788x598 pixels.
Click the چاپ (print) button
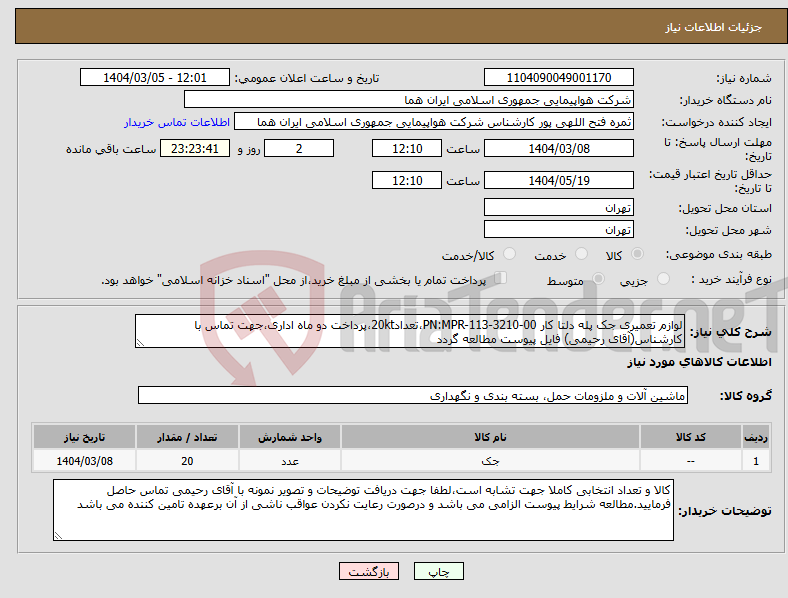point(439,571)
